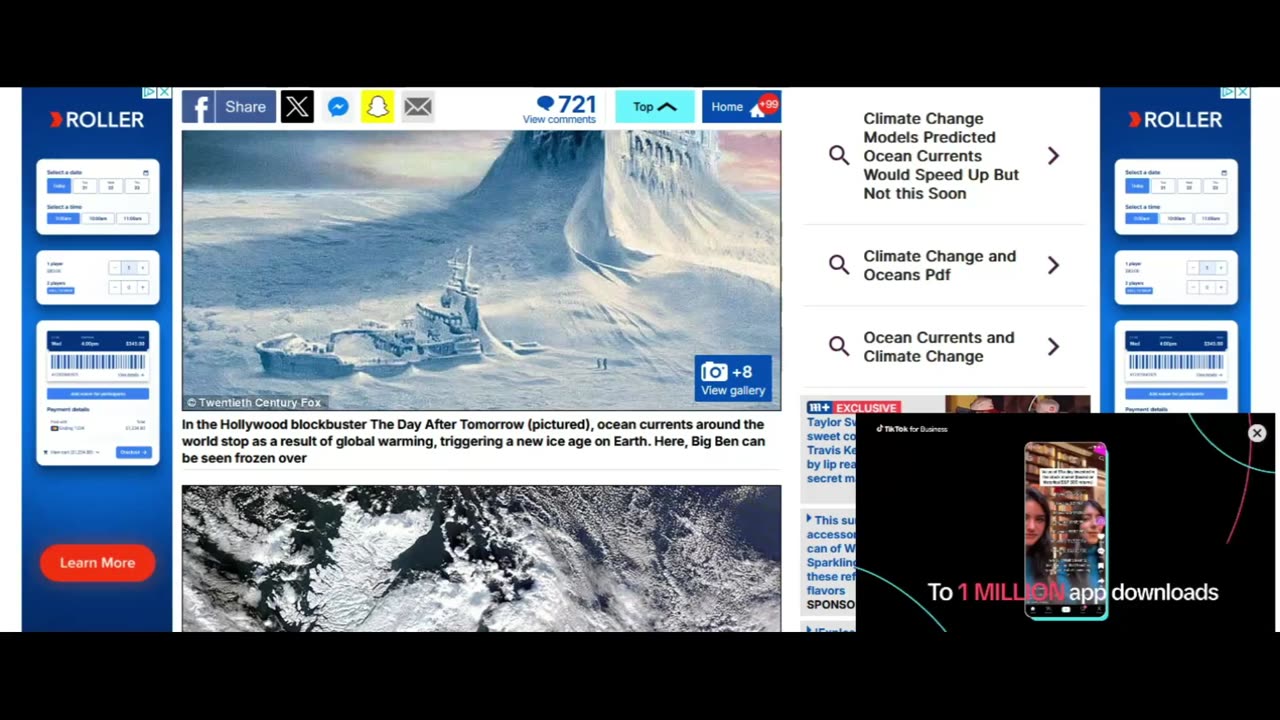The image size is (1280, 720).
Task: Share via X icon
Action: click(297, 107)
